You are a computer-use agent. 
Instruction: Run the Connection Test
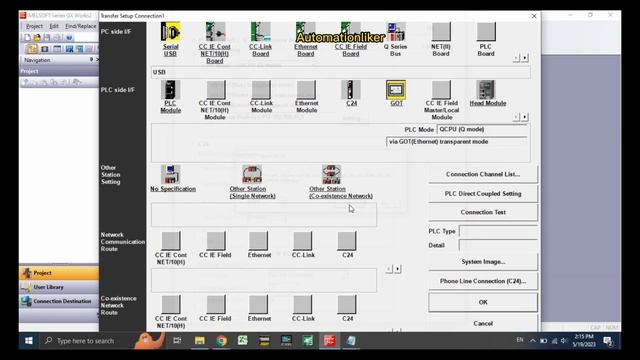point(483,212)
